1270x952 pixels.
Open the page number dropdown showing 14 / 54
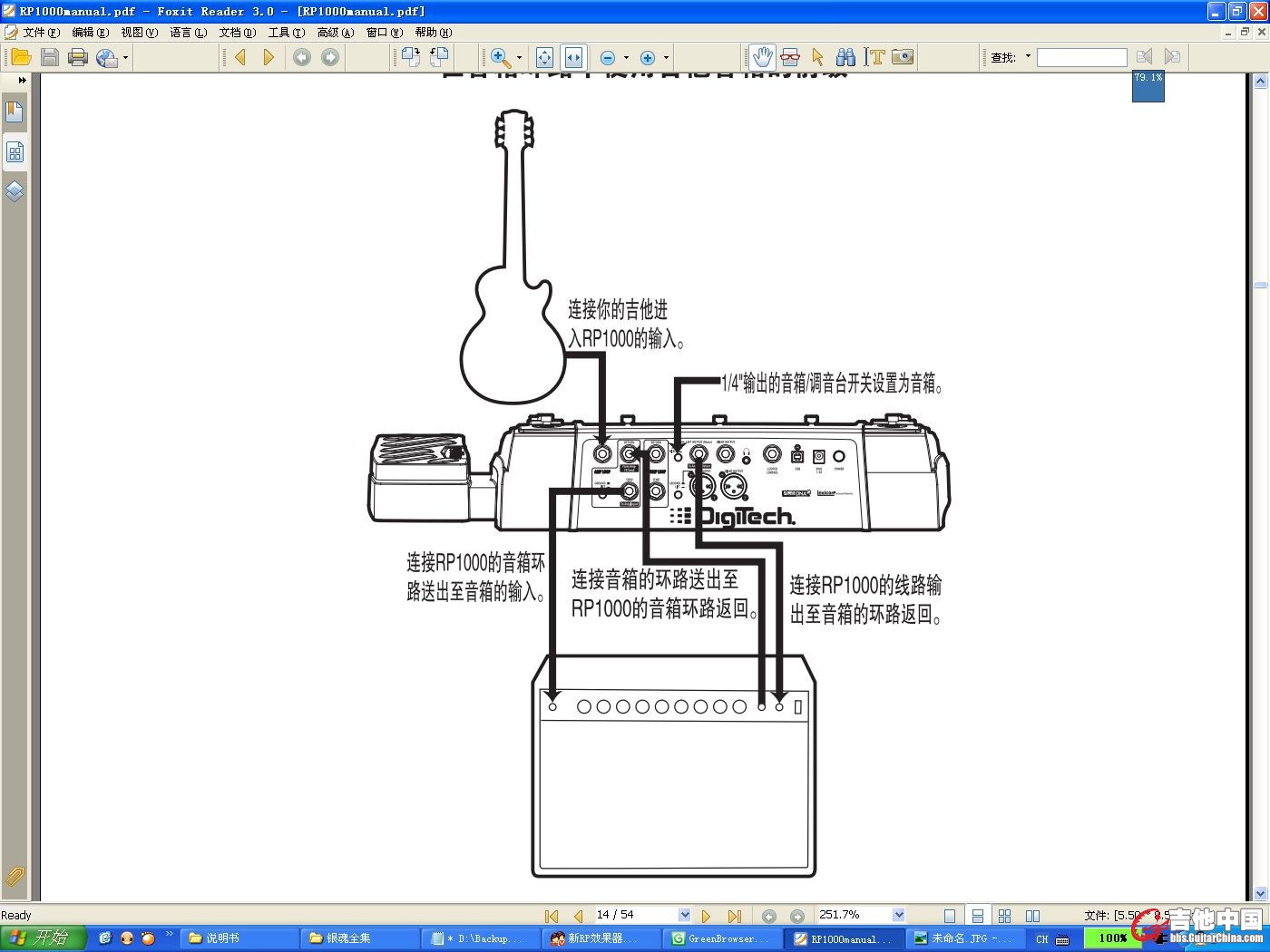click(684, 915)
